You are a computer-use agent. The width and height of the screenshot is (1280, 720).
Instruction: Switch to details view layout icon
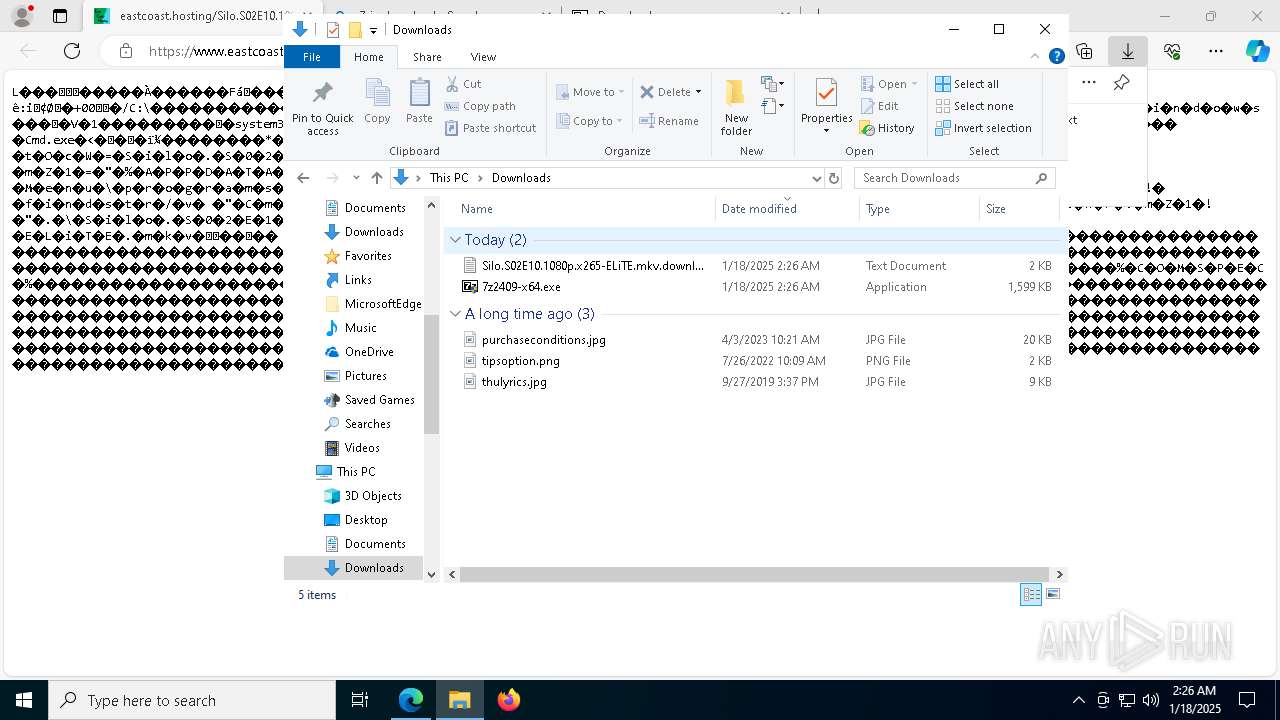tap(1031, 595)
